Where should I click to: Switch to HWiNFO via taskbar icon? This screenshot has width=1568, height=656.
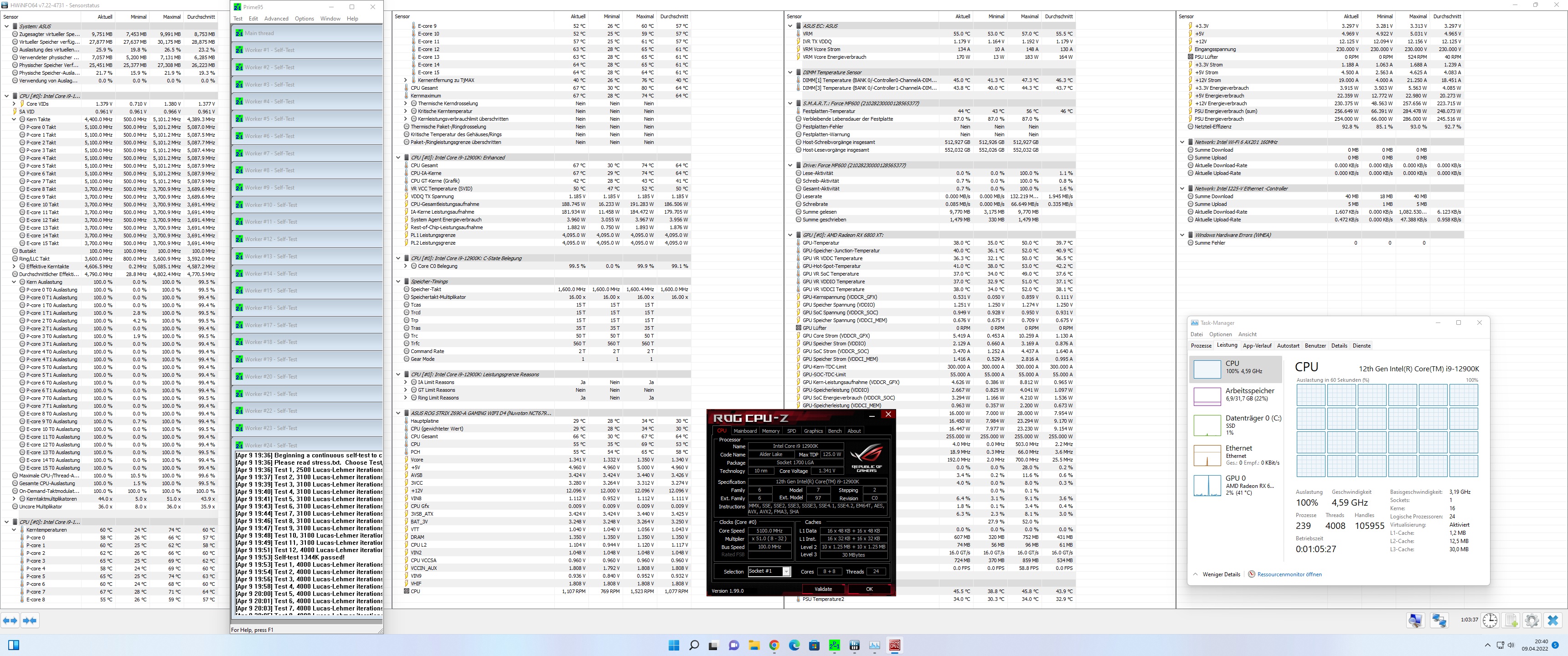(x=854, y=645)
